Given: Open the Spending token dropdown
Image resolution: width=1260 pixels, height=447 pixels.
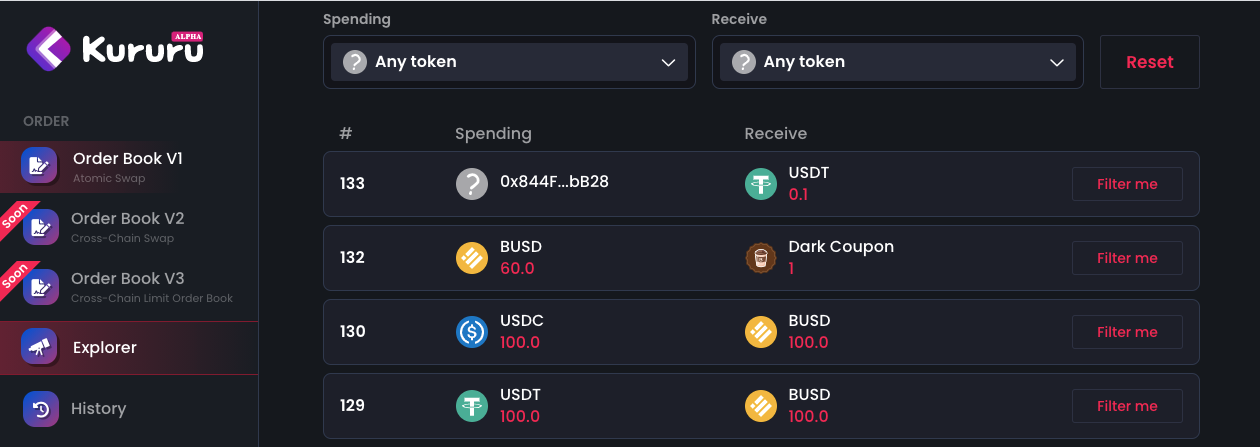Looking at the screenshot, I should (509, 62).
